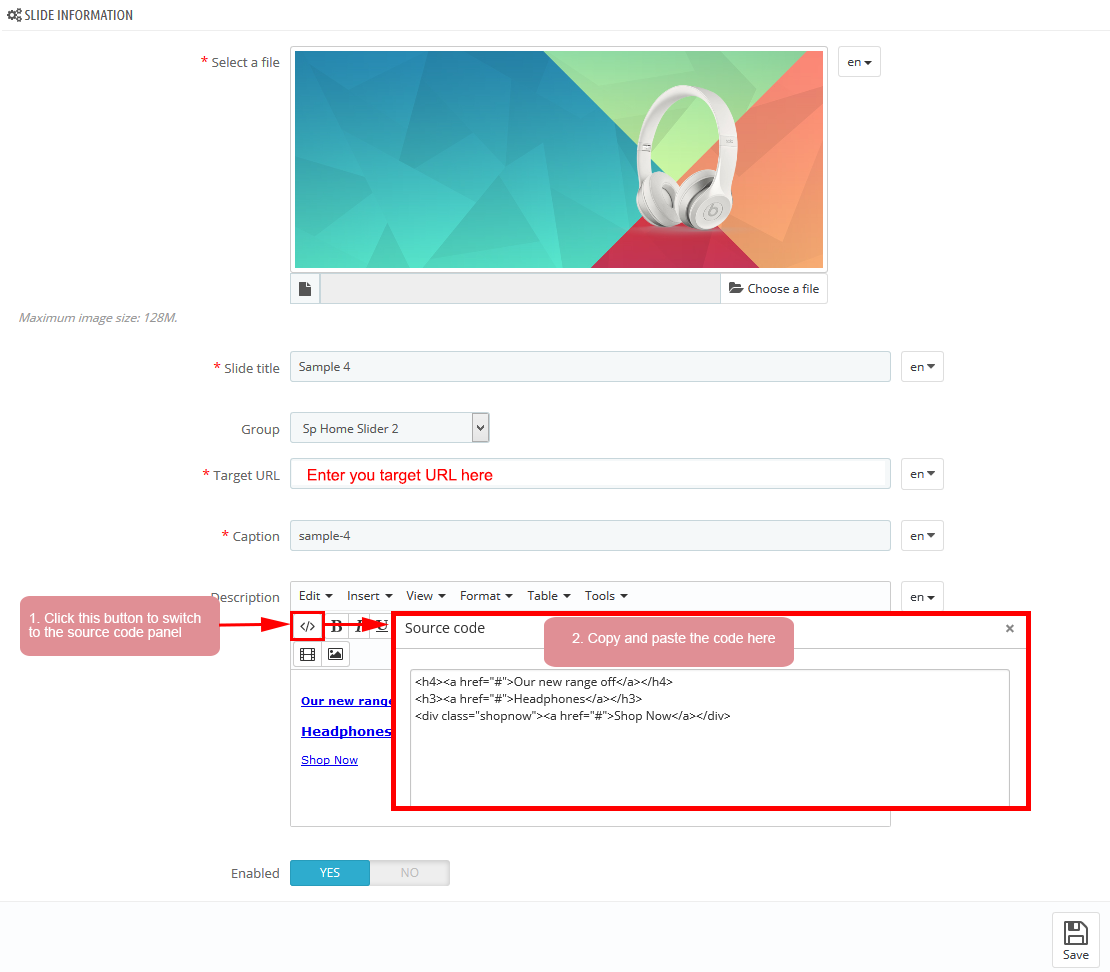The height and width of the screenshot is (972, 1110).
Task: Open the source code editor button
Action: (307, 627)
